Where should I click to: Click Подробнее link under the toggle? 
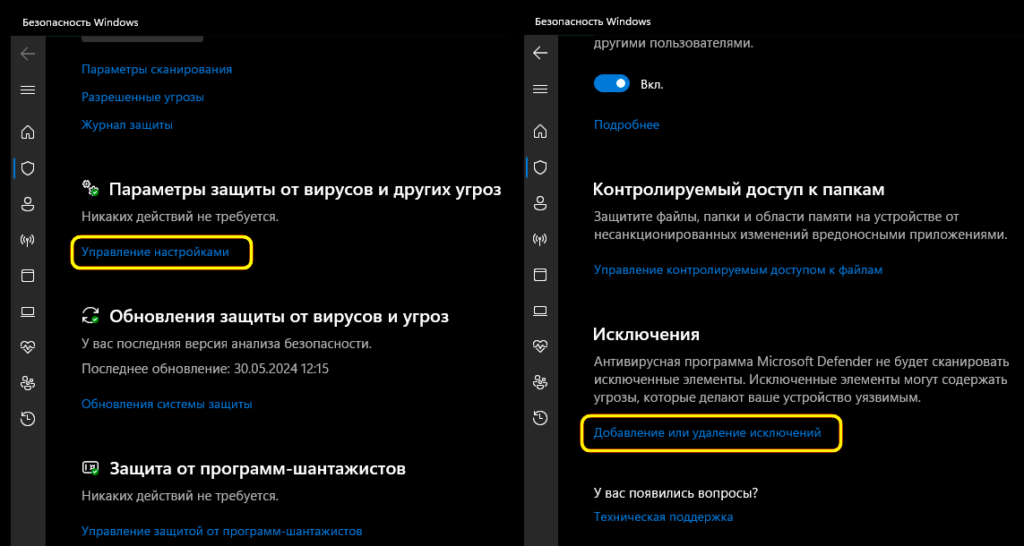626,125
